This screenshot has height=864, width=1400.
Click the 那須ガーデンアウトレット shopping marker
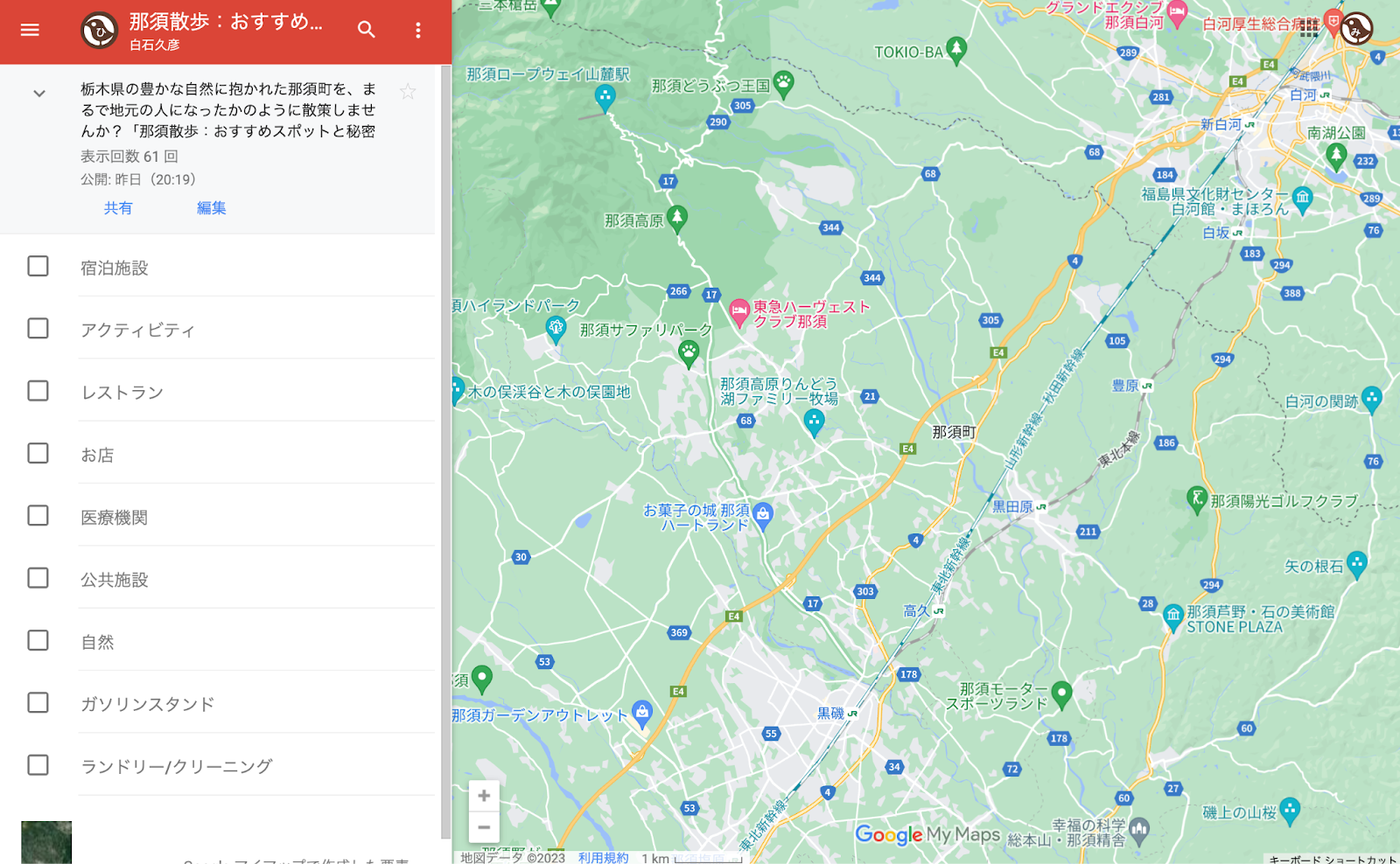pyautogui.click(x=642, y=714)
